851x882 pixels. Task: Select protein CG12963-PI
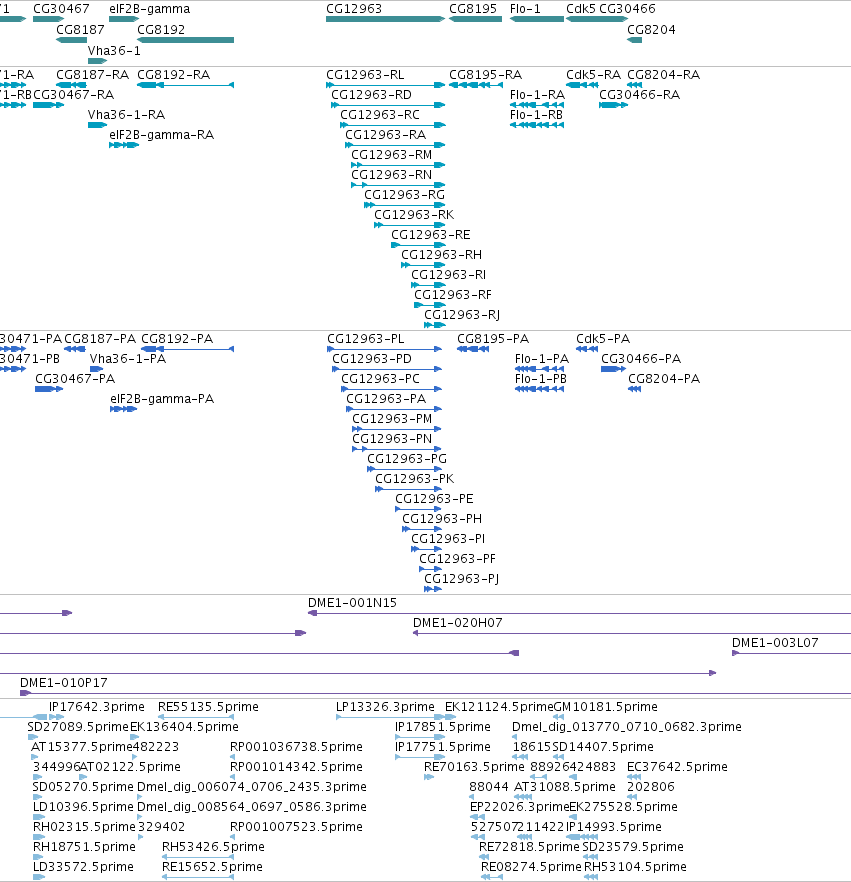tap(426, 548)
